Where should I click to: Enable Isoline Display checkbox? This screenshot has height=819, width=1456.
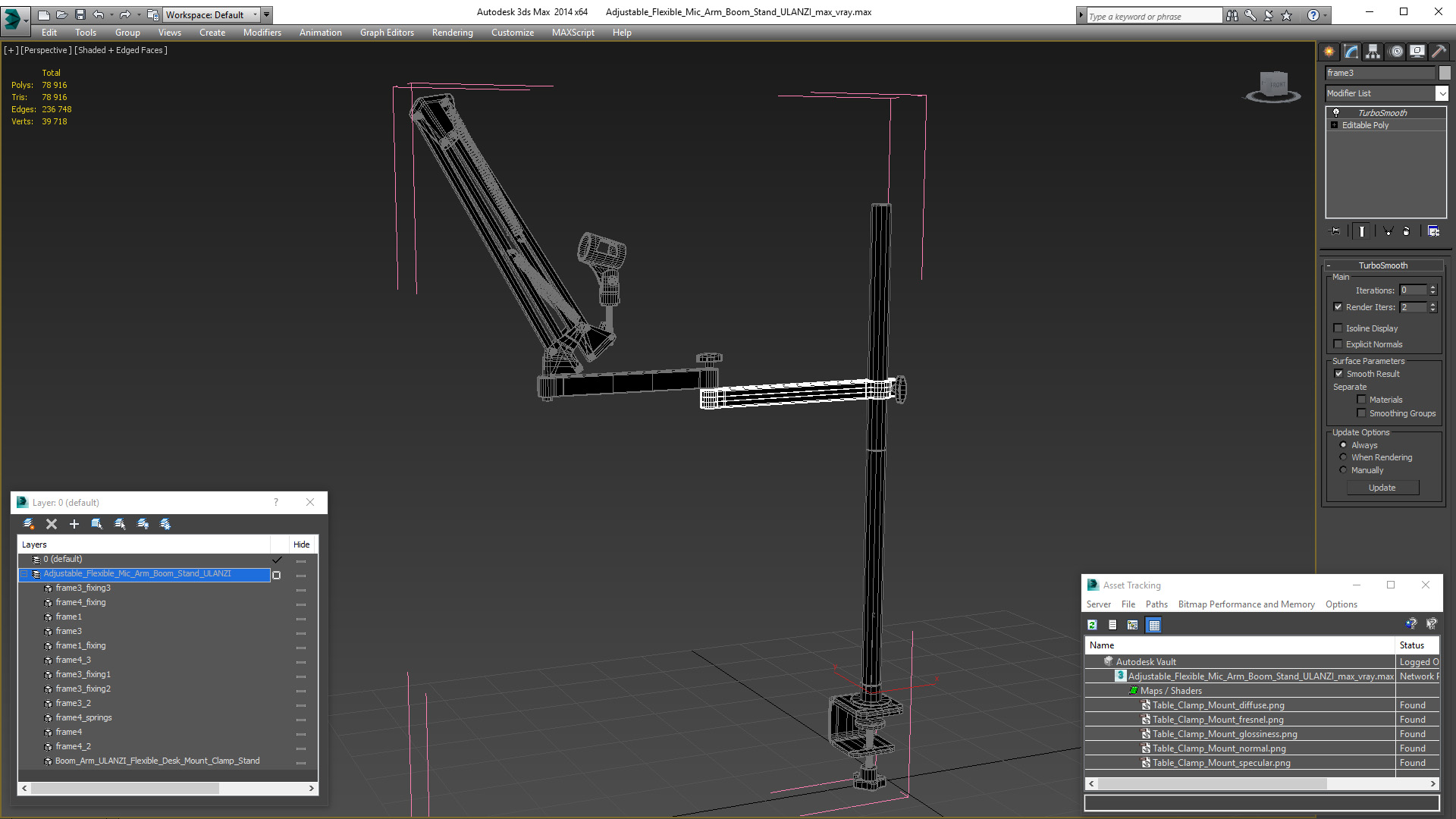pyautogui.click(x=1338, y=328)
